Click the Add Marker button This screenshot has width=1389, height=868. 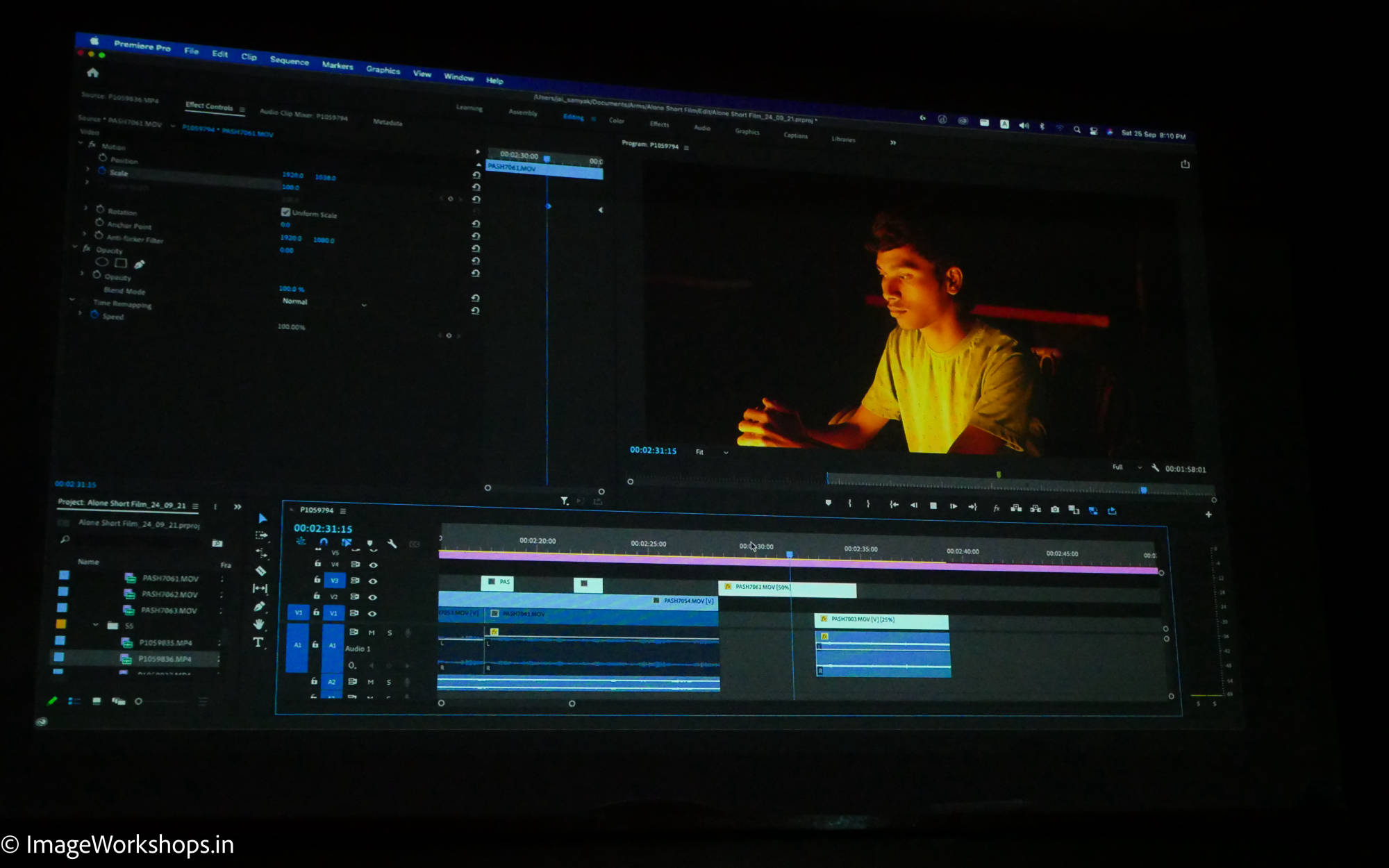[828, 503]
